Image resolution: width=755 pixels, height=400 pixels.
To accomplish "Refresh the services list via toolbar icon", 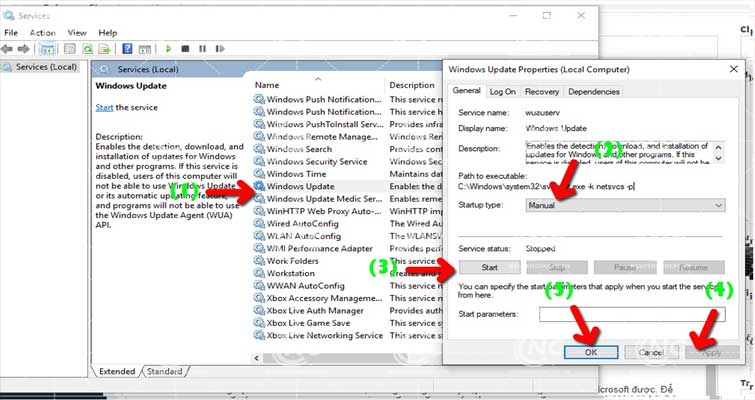I will pyautogui.click(x=88, y=49).
